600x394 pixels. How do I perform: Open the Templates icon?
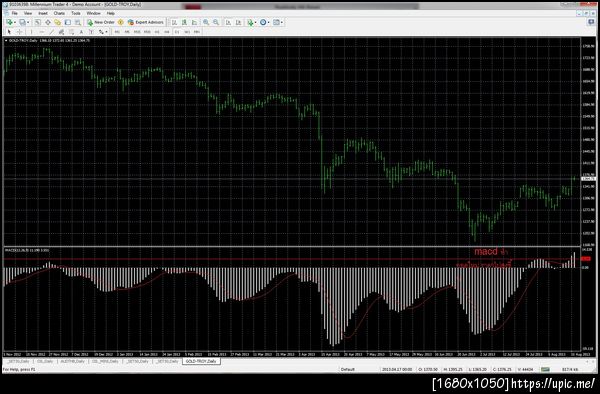pos(276,23)
